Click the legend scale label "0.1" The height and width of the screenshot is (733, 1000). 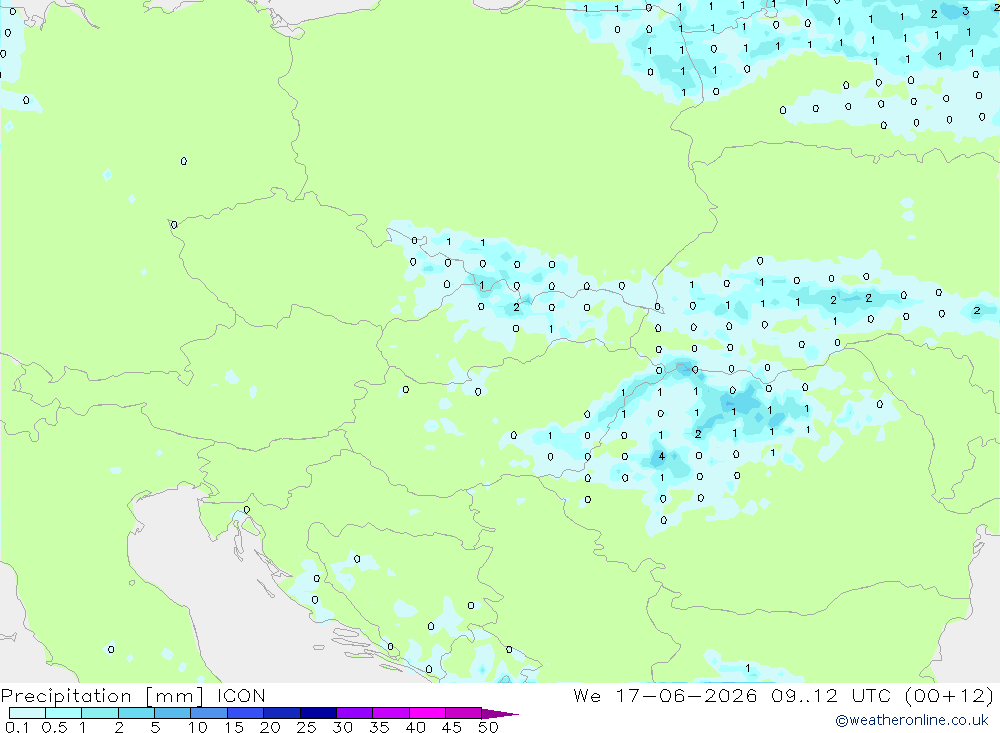[x=17, y=727]
